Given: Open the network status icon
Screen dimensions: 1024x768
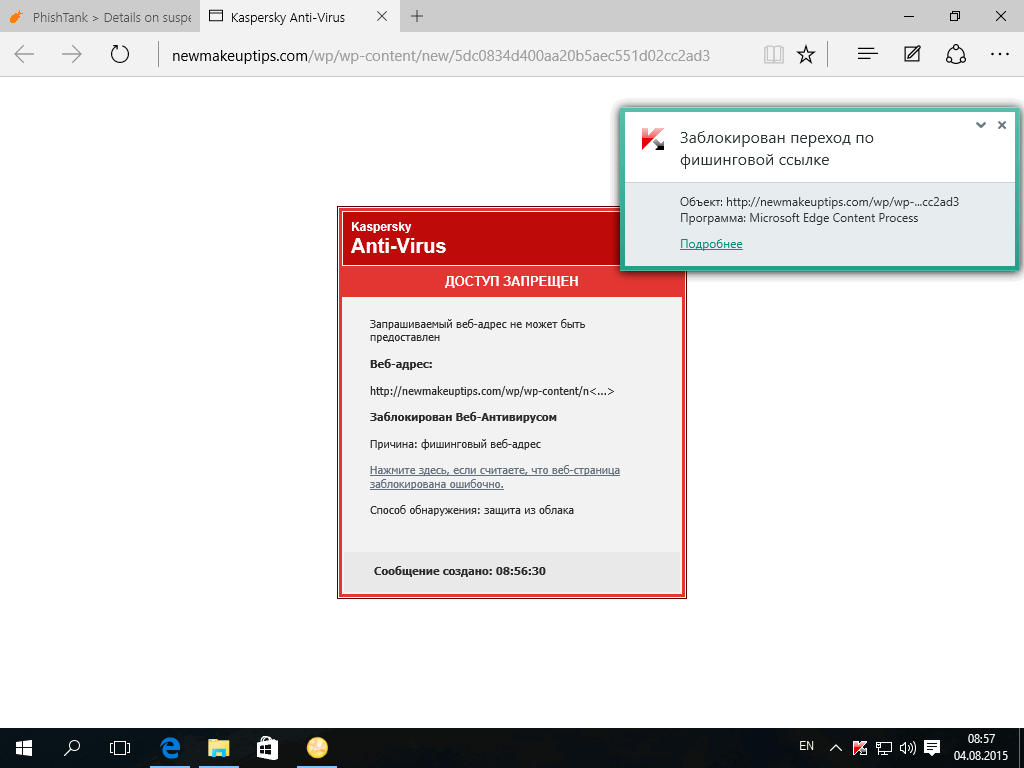Looking at the screenshot, I should (884, 747).
